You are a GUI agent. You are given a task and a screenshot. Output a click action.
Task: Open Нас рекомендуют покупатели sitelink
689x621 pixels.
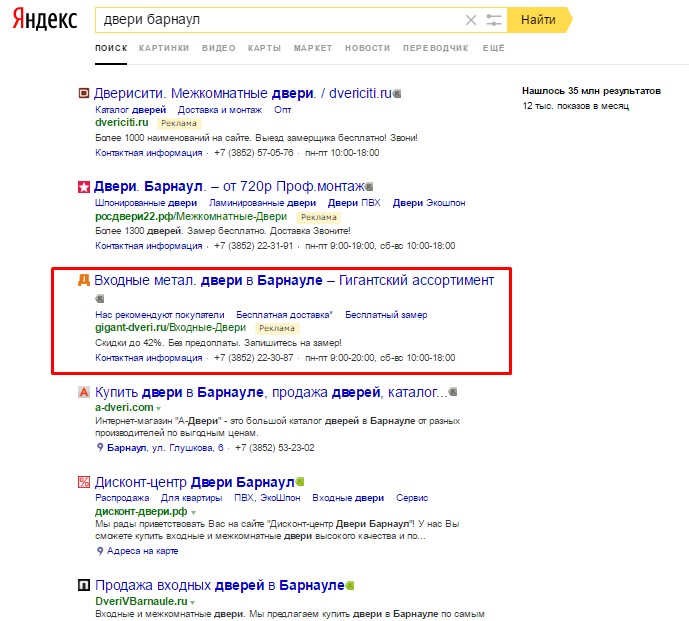point(160,315)
